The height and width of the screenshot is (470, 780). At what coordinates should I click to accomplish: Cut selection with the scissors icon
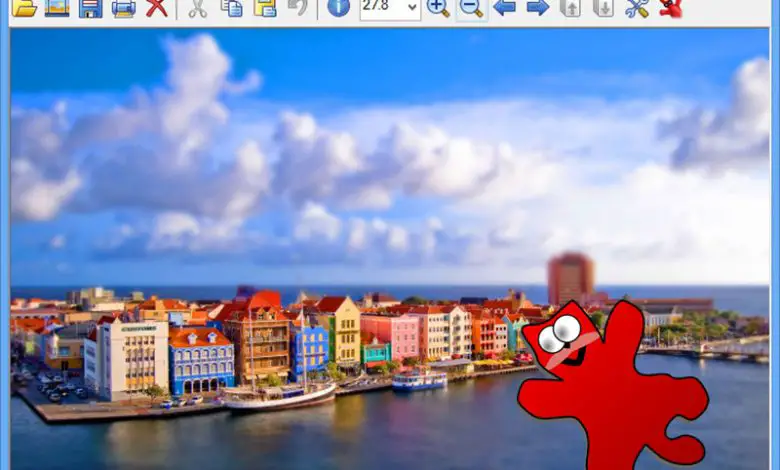[x=197, y=7]
